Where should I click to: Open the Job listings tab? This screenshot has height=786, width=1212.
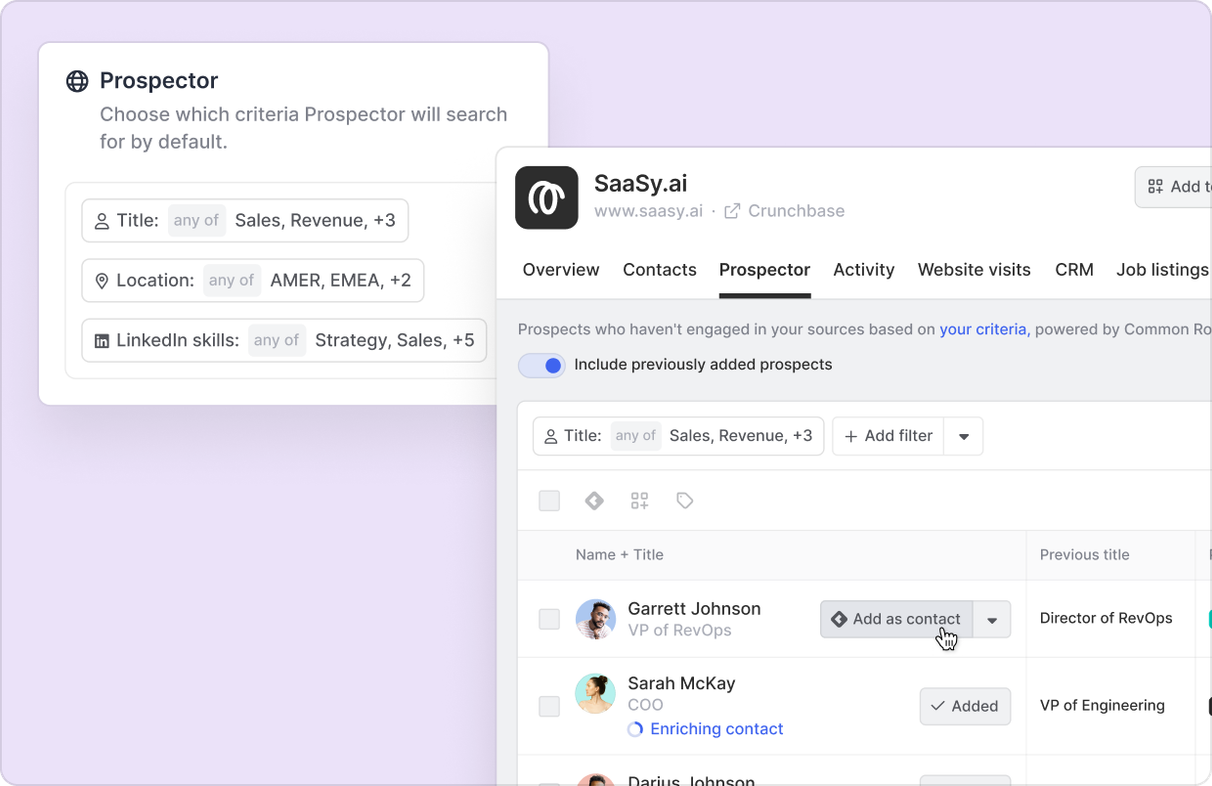1163,270
